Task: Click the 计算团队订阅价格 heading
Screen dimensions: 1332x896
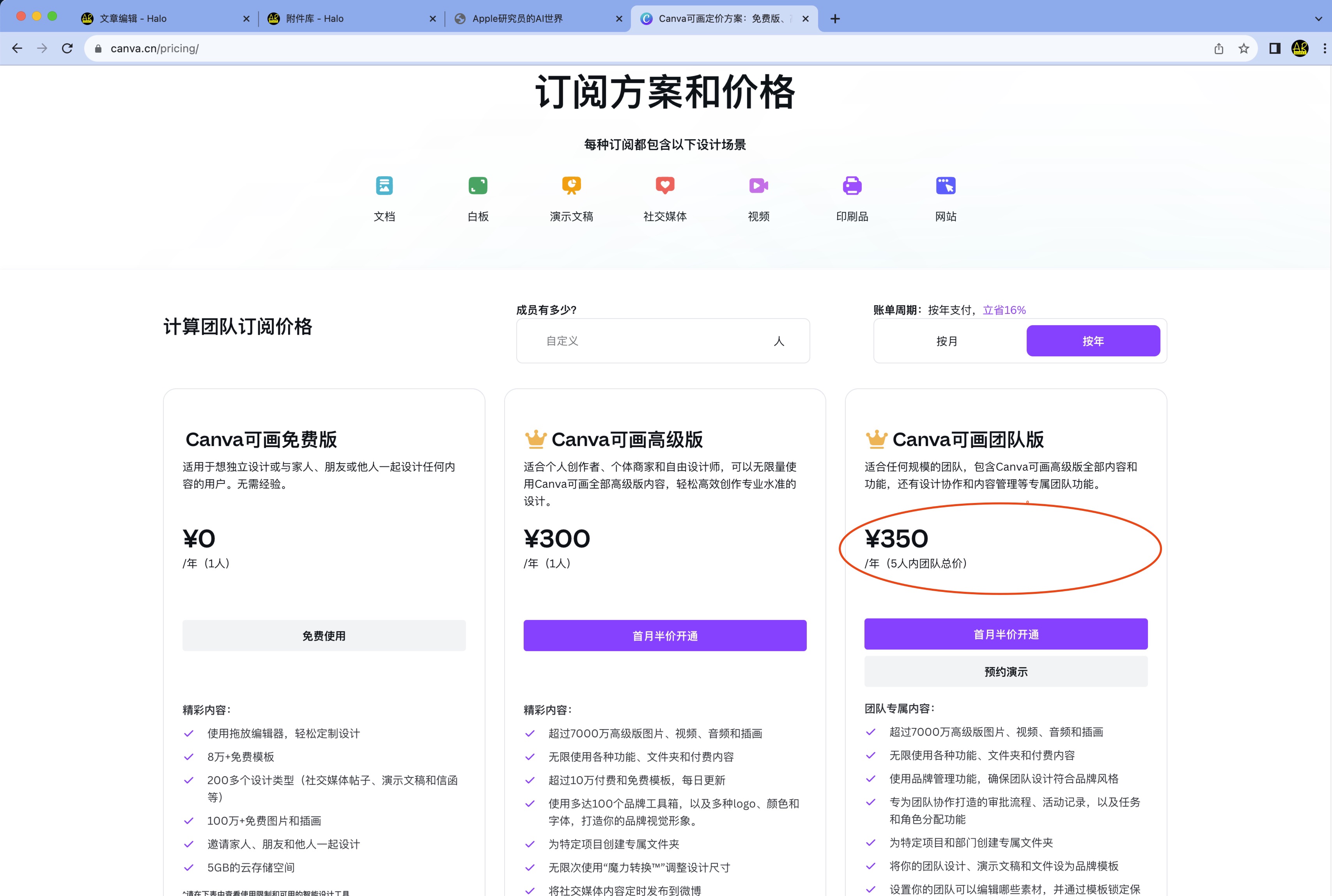Action: point(238,326)
